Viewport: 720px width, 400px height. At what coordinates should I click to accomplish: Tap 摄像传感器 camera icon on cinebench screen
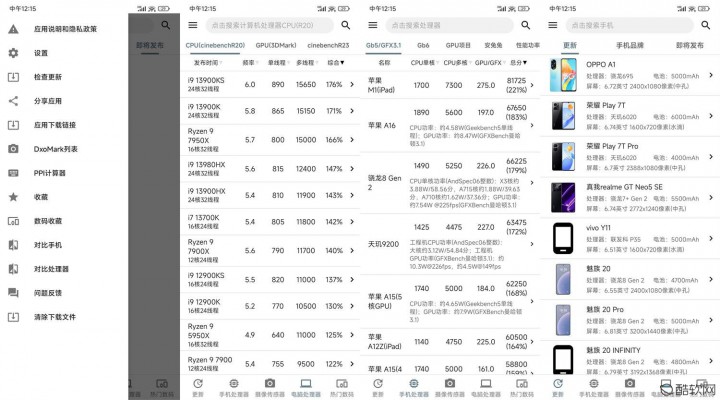pos(270,383)
